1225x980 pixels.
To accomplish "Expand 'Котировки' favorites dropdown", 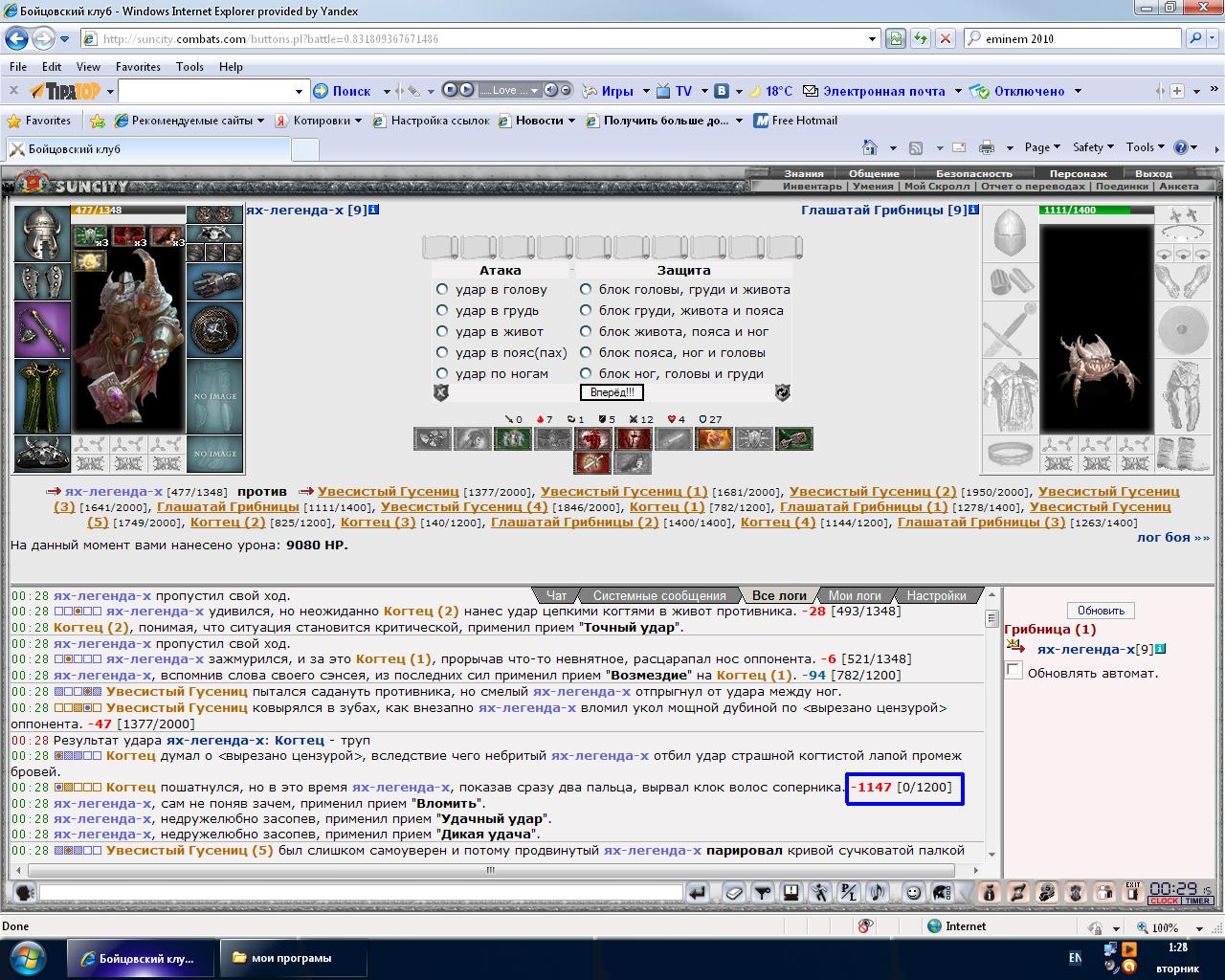I will pyautogui.click(x=318, y=121).
